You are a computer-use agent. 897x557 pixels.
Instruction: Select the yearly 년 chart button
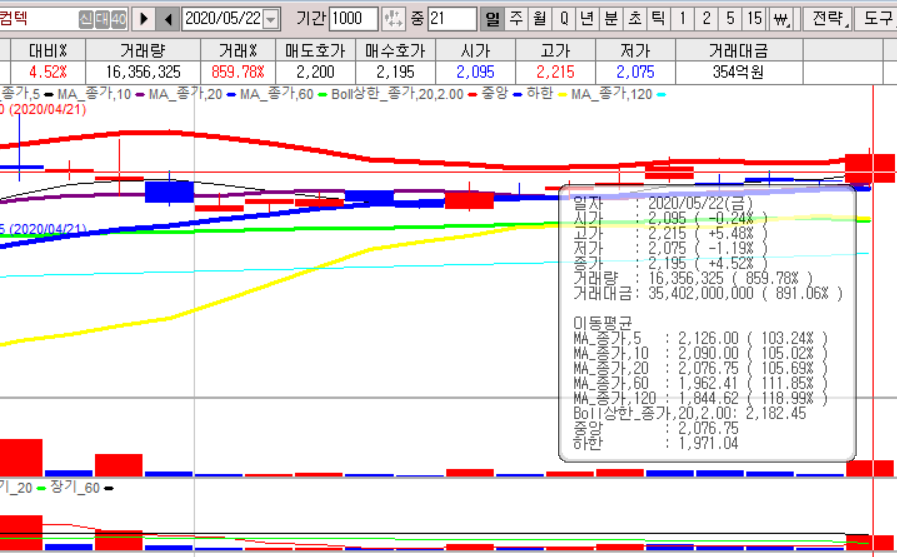(587, 19)
